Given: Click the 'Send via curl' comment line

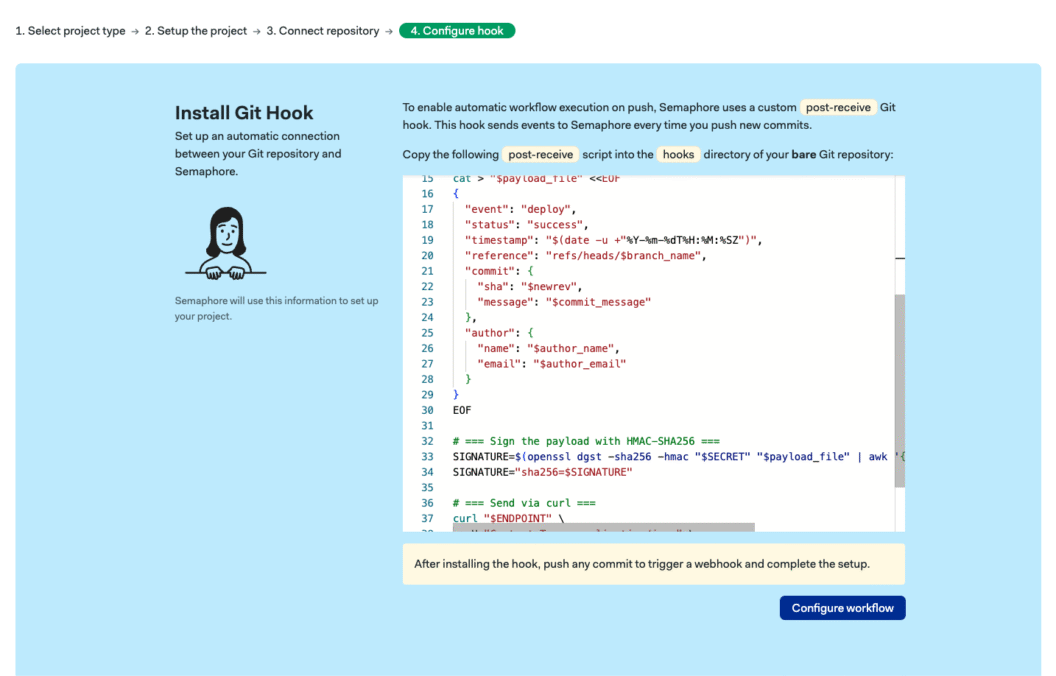Looking at the screenshot, I should click(524, 503).
